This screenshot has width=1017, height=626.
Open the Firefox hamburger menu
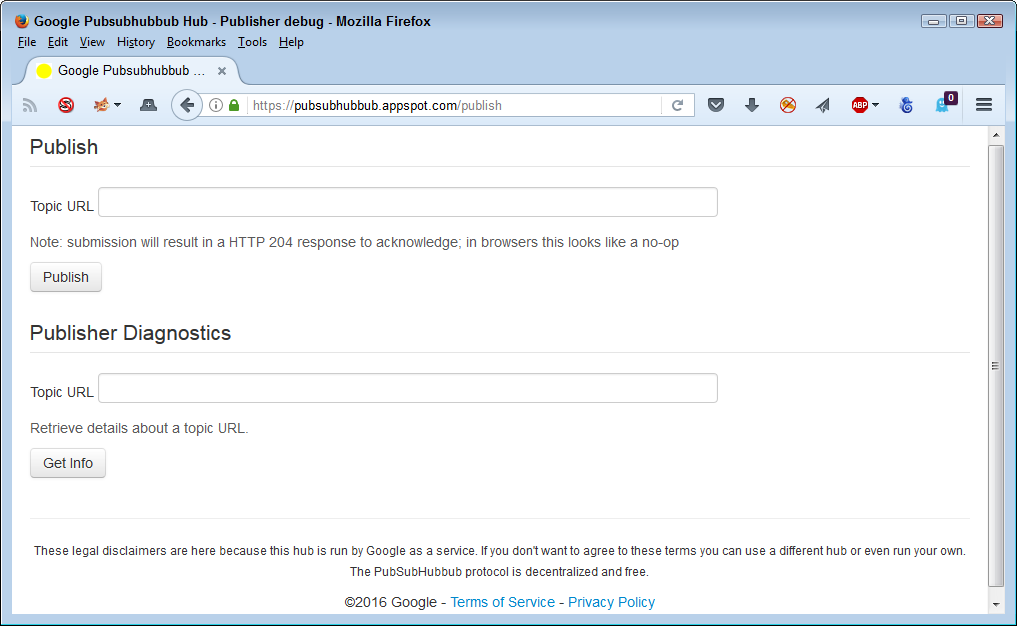pyautogui.click(x=984, y=104)
